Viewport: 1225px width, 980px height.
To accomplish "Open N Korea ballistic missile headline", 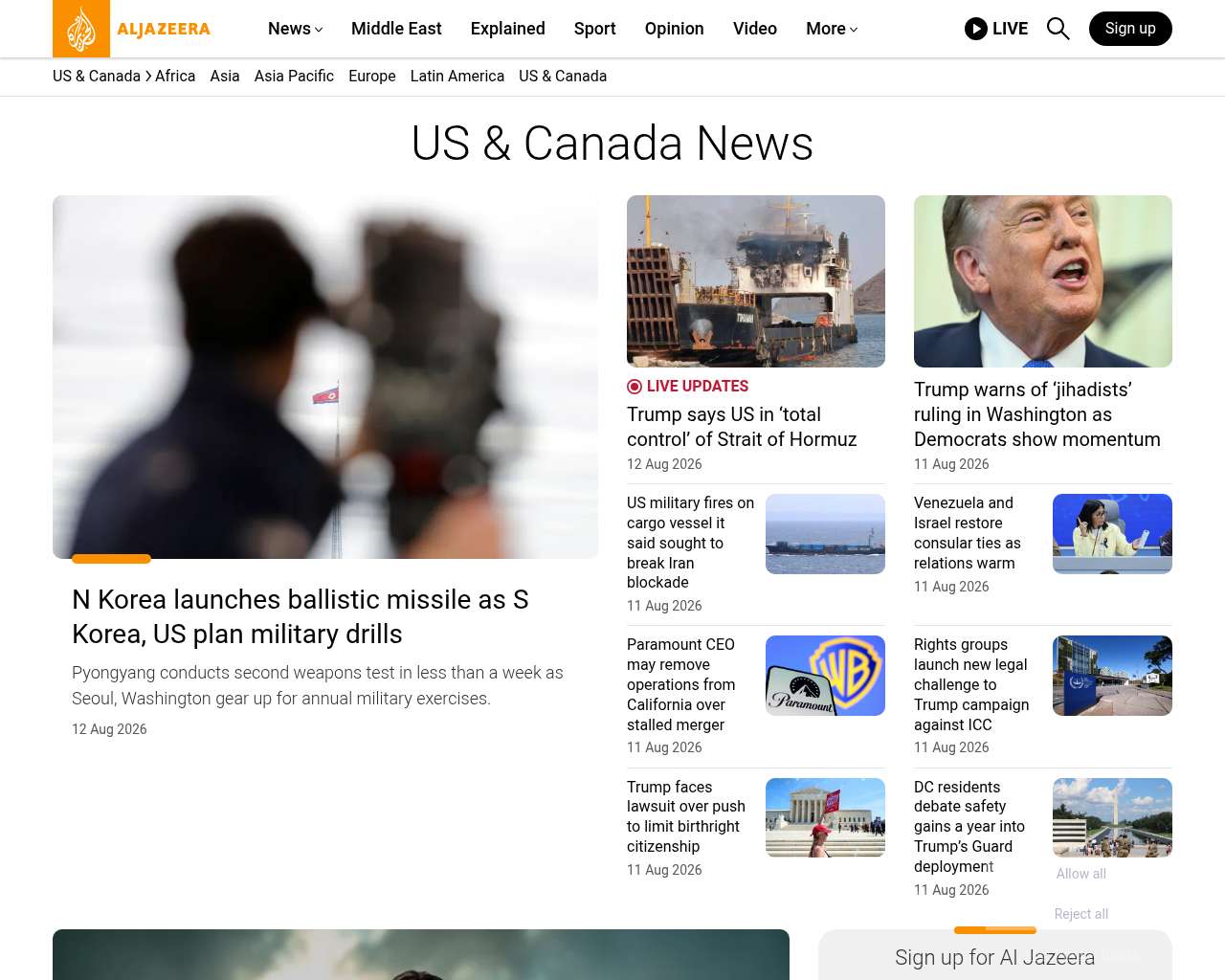I will [301, 616].
